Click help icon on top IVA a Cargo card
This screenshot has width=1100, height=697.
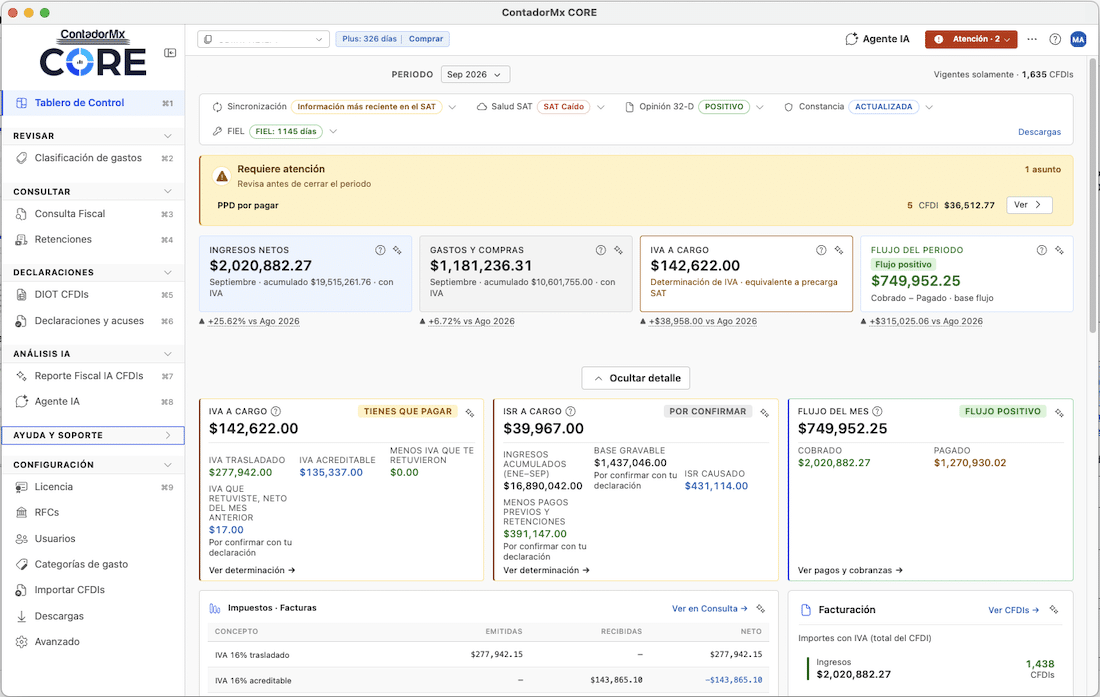point(821,250)
